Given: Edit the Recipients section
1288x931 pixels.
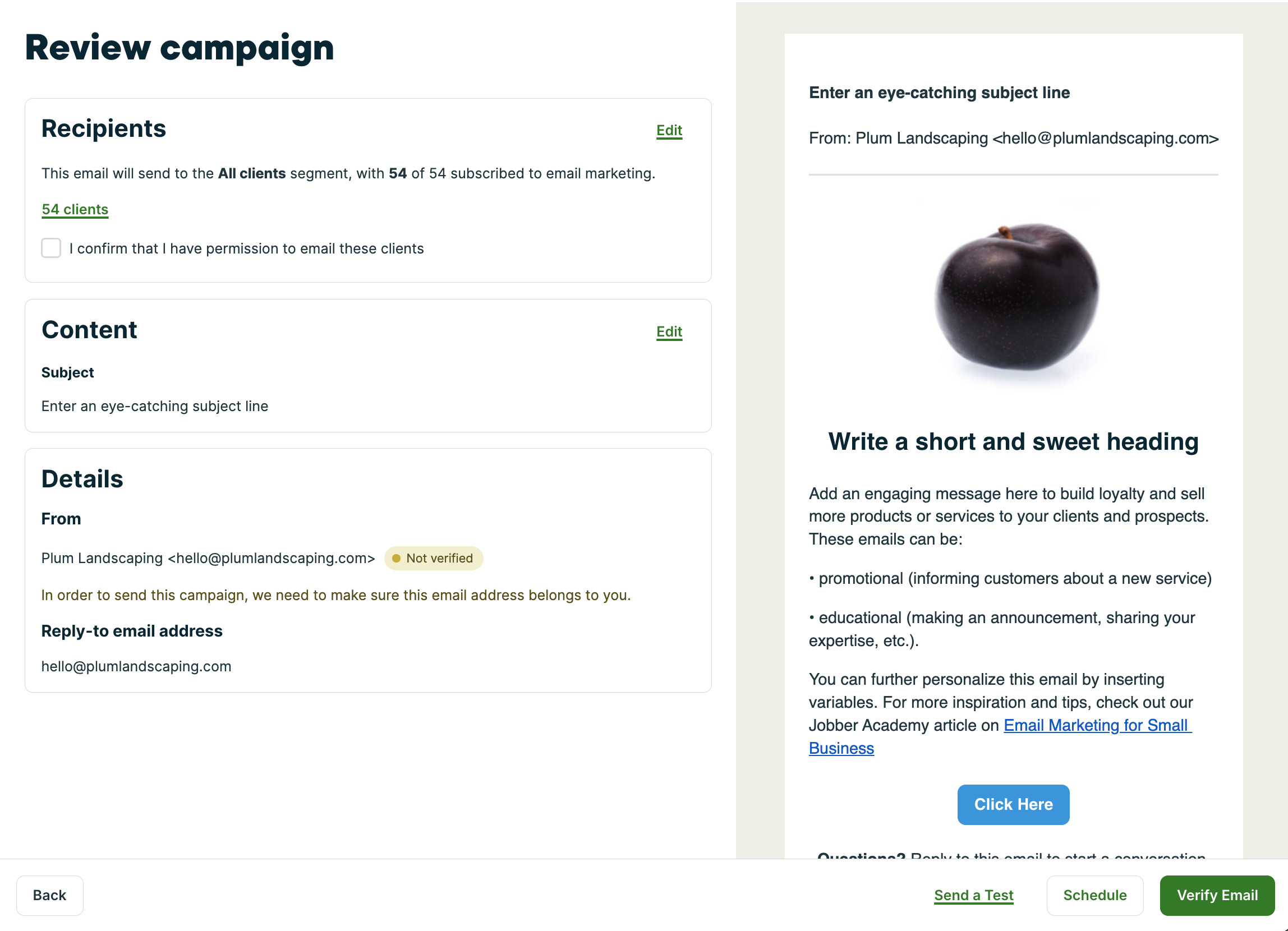Looking at the screenshot, I should coord(669,131).
